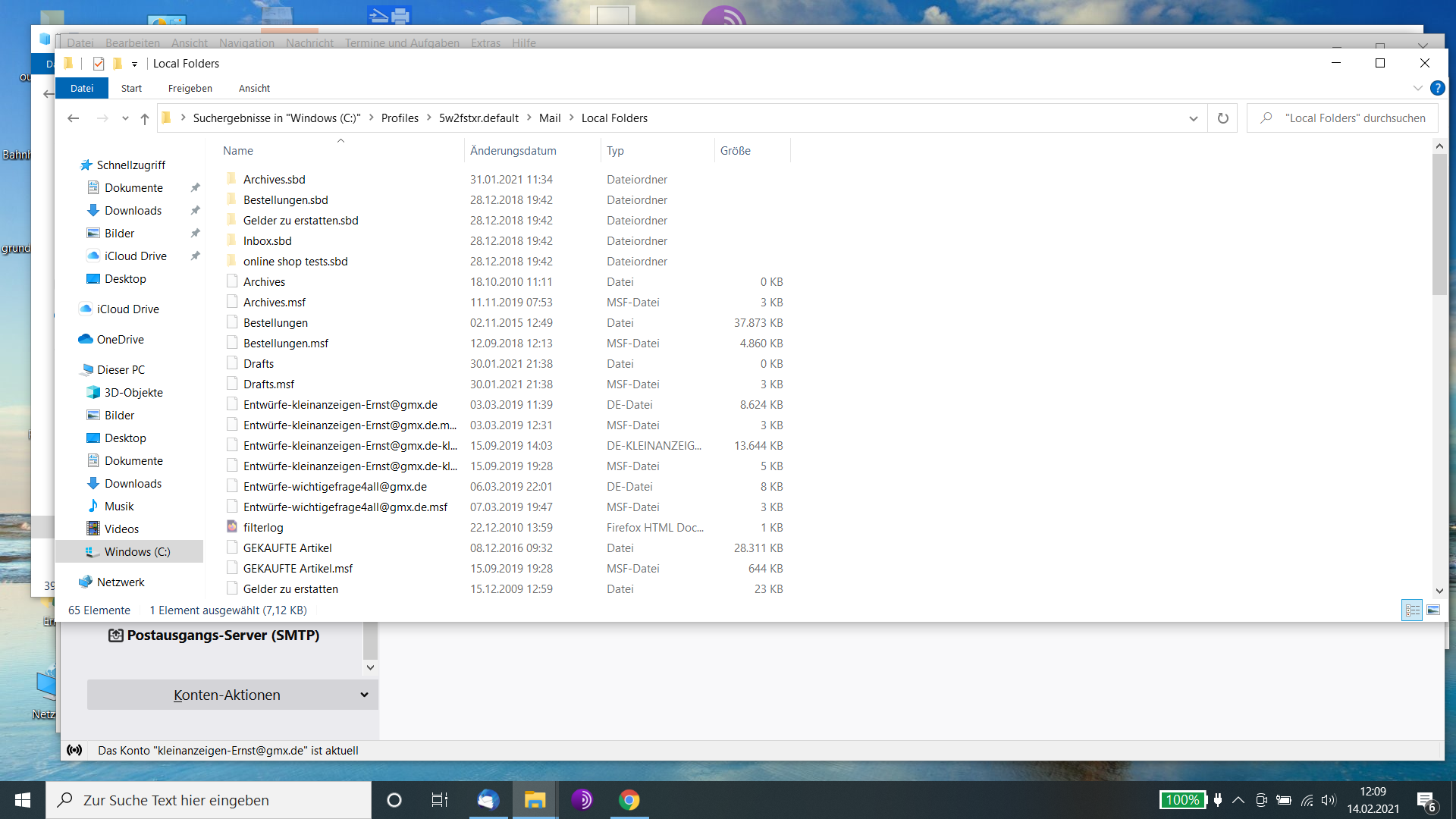The image size is (1456, 819).
Task: Click Profiles in the breadcrumb path
Action: point(400,118)
